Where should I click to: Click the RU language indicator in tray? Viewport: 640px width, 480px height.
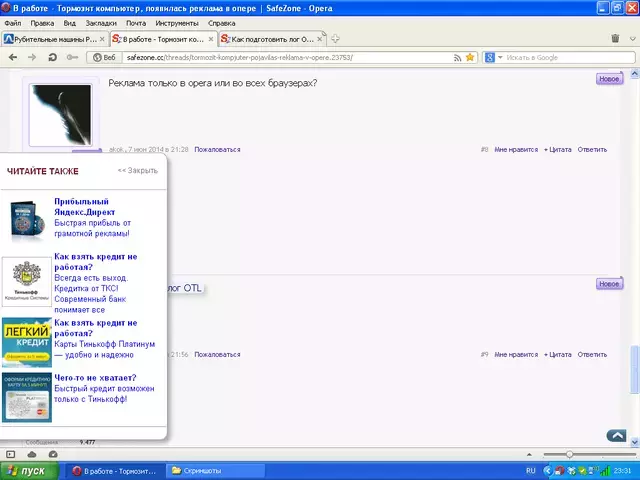pos(531,471)
